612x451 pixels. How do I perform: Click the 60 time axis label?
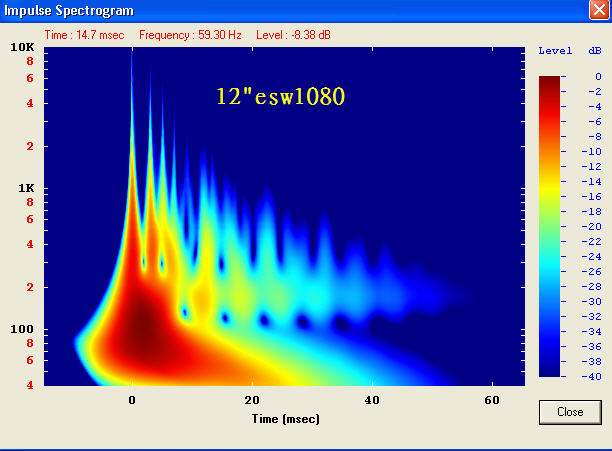(492, 400)
